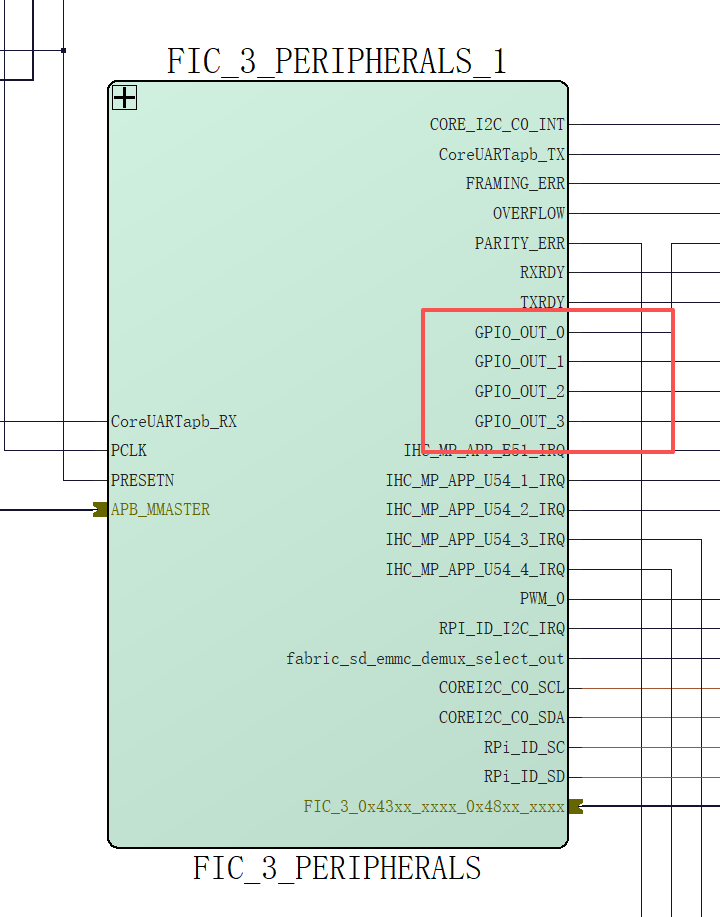
Task: Select the RPi_ID_SC pin
Action: [x=524, y=747]
